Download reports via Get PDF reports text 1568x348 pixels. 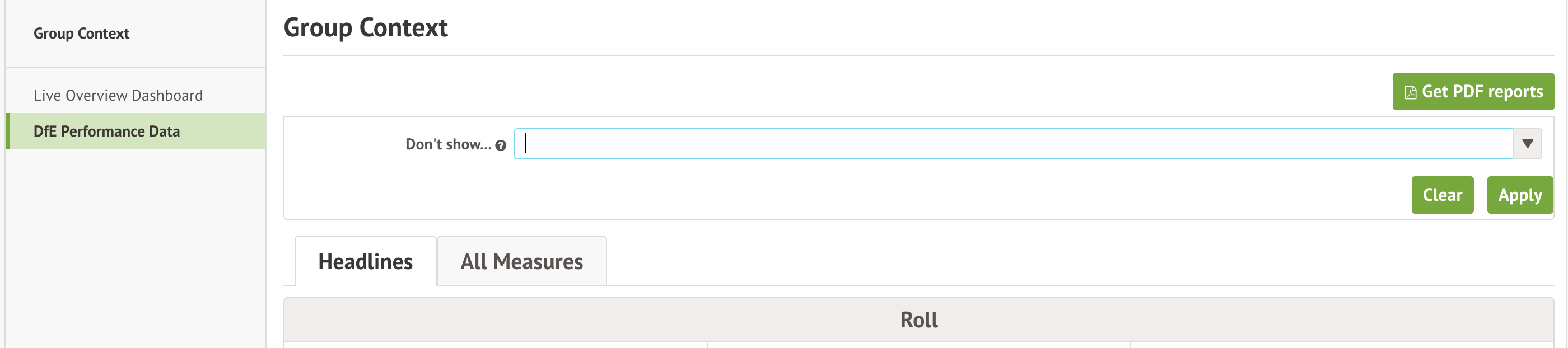[x=1482, y=92]
